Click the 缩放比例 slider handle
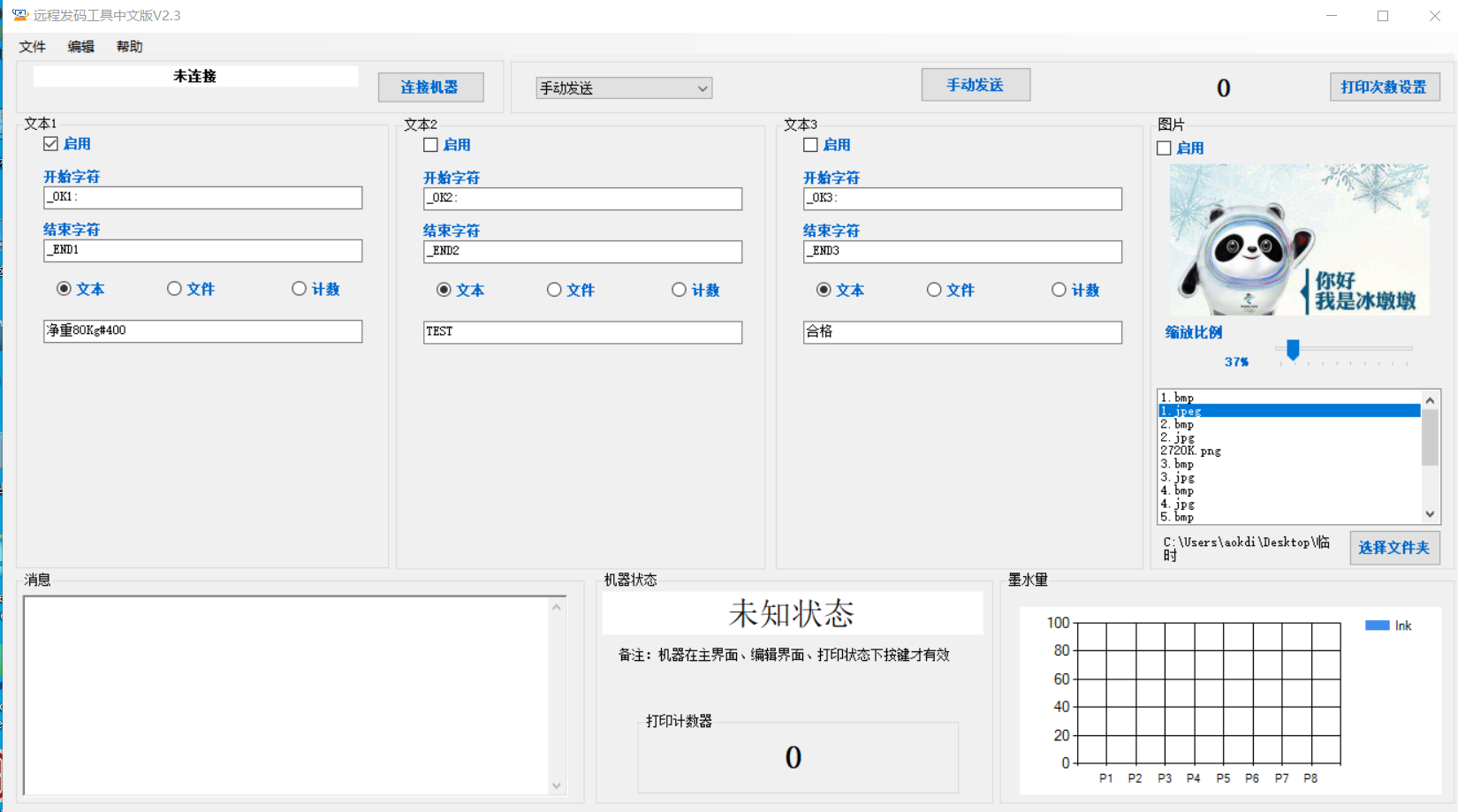 coord(1293,350)
